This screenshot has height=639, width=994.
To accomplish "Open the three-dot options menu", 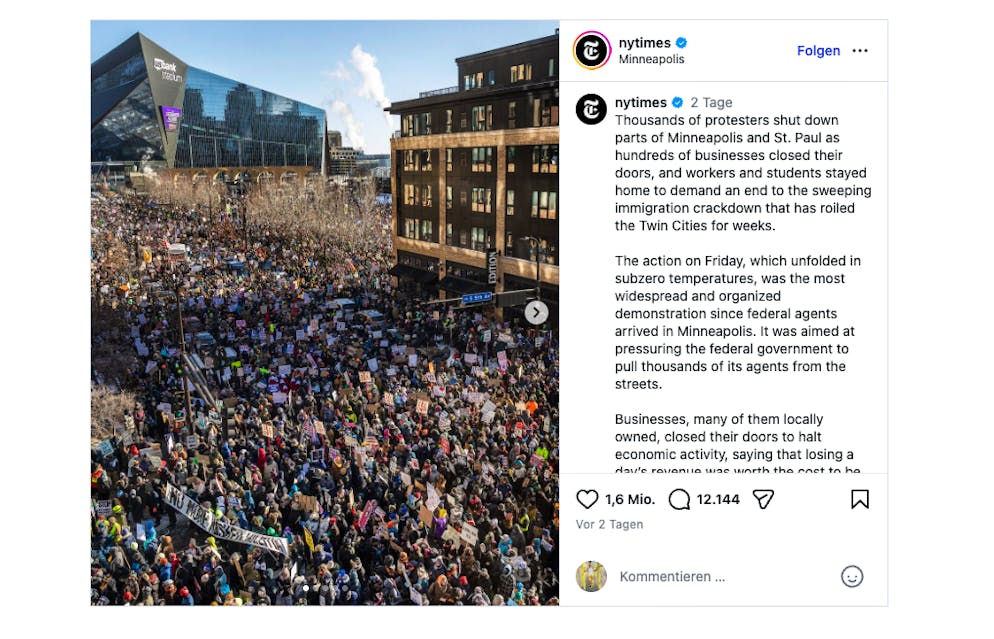I will pyautogui.click(x=861, y=50).
